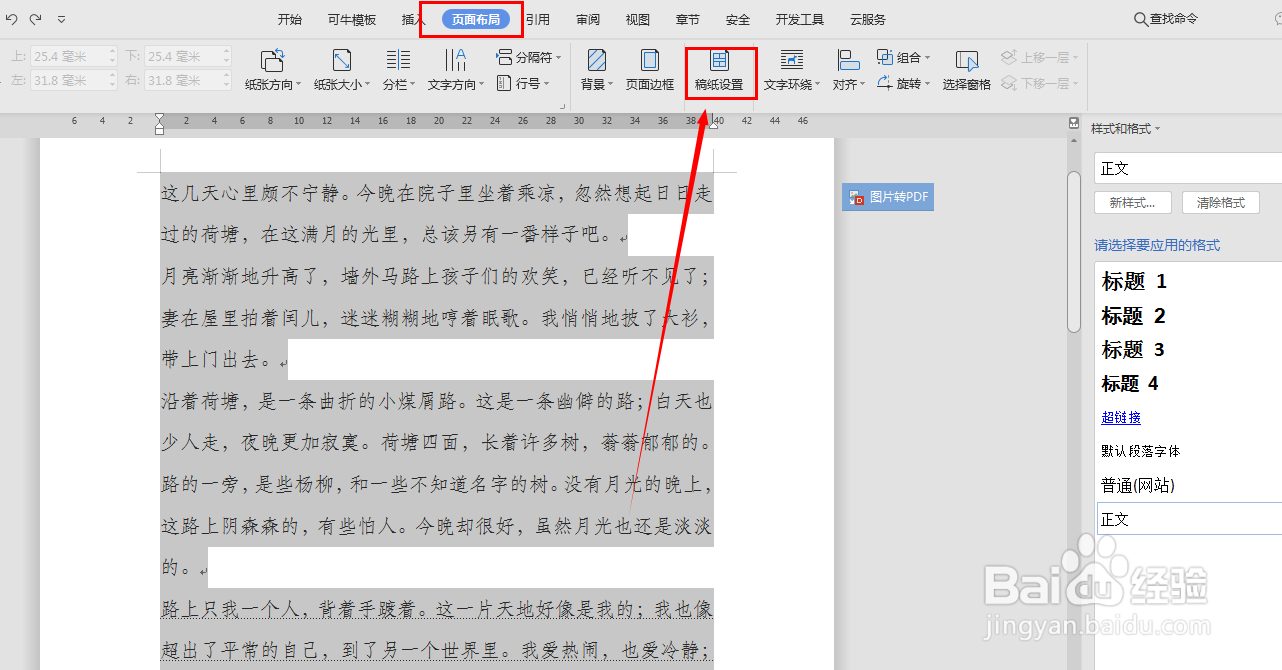This screenshot has width=1282, height=670.
Task: Expand the 纸张方向 dropdown arrow
Action: point(298,85)
